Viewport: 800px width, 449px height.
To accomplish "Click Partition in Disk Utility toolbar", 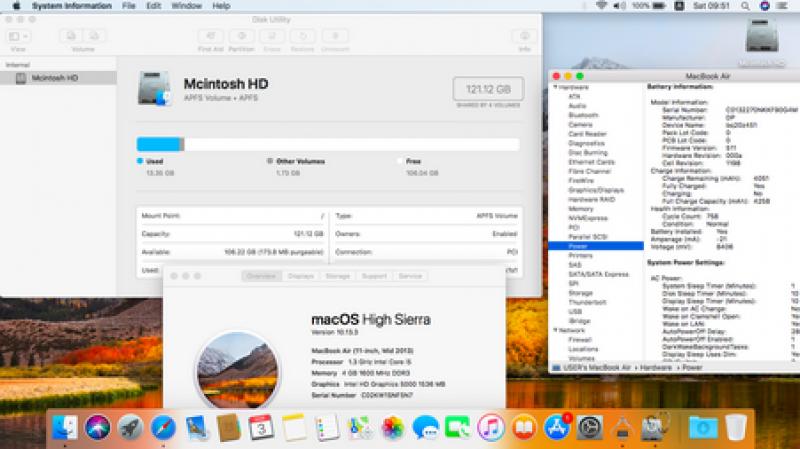I will [241, 36].
